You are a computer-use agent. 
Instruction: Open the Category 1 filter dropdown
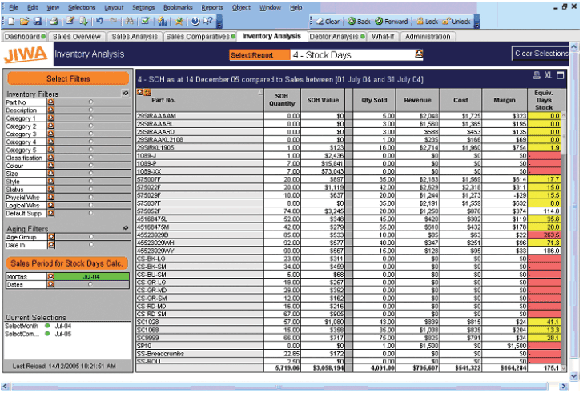point(51,118)
